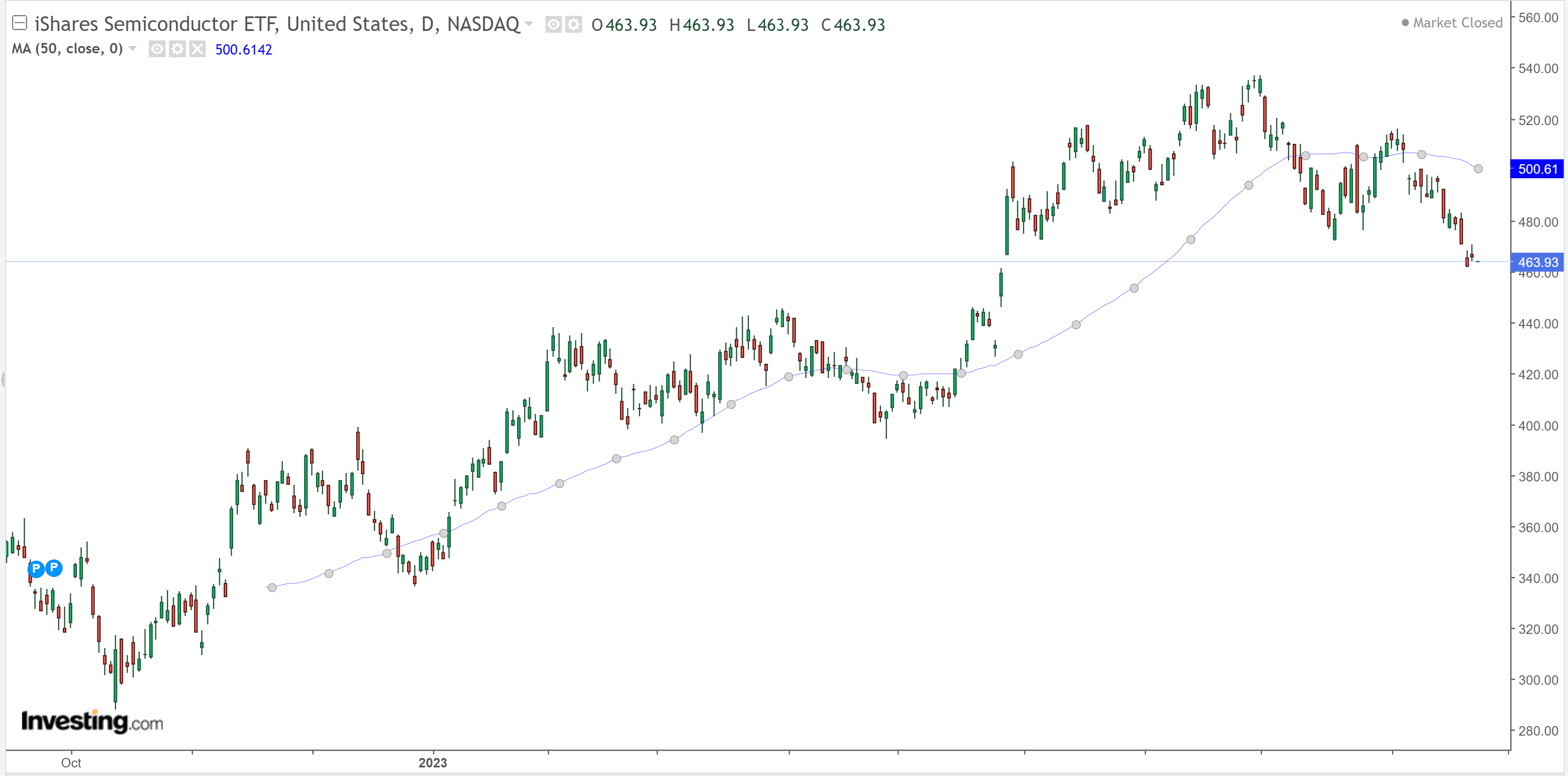
Task: Click the 440.00 price axis label
Action: coord(1538,324)
